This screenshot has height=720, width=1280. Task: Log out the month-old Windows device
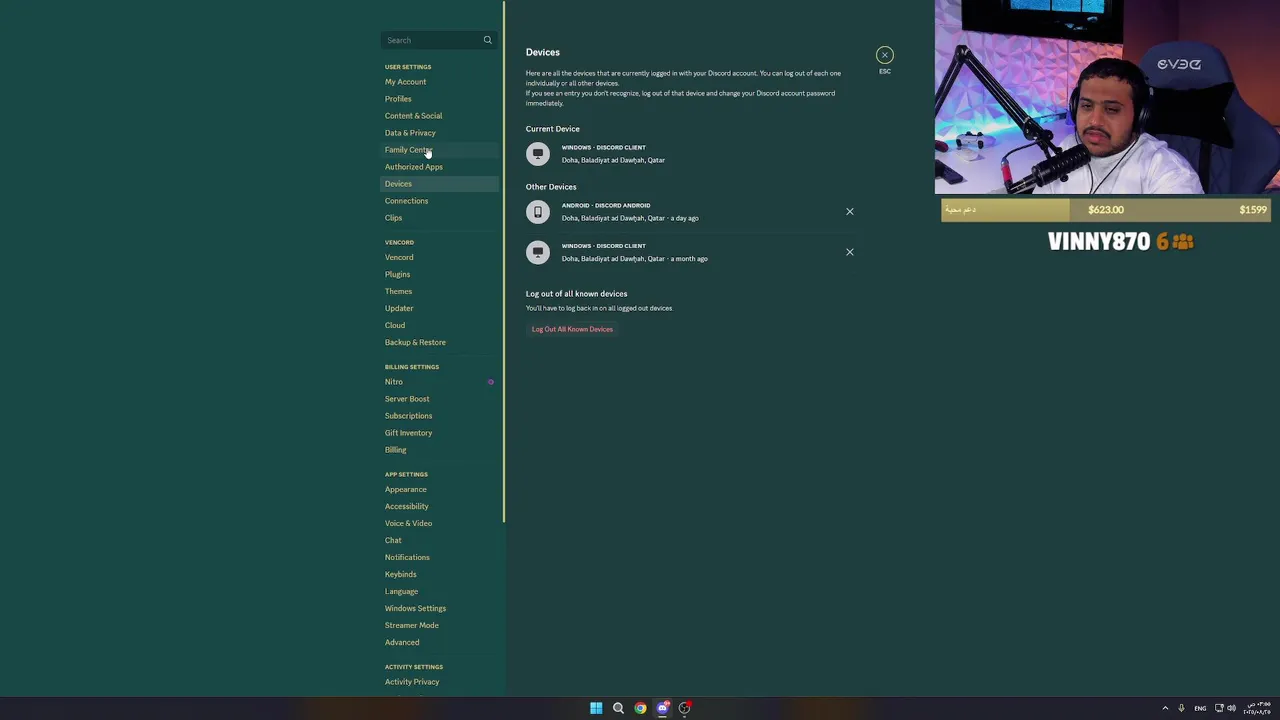(x=850, y=252)
